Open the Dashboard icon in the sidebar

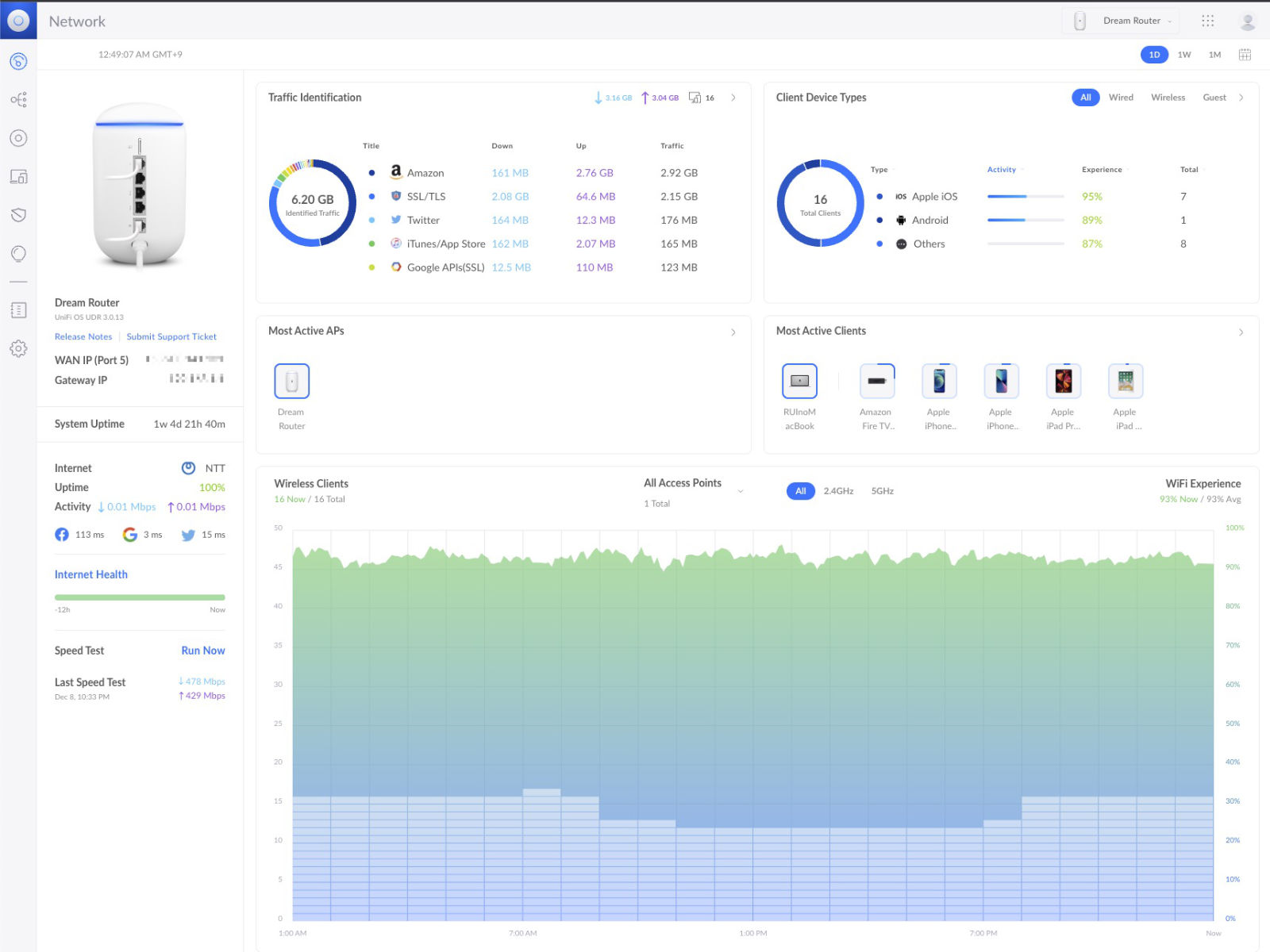(x=18, y=61)
